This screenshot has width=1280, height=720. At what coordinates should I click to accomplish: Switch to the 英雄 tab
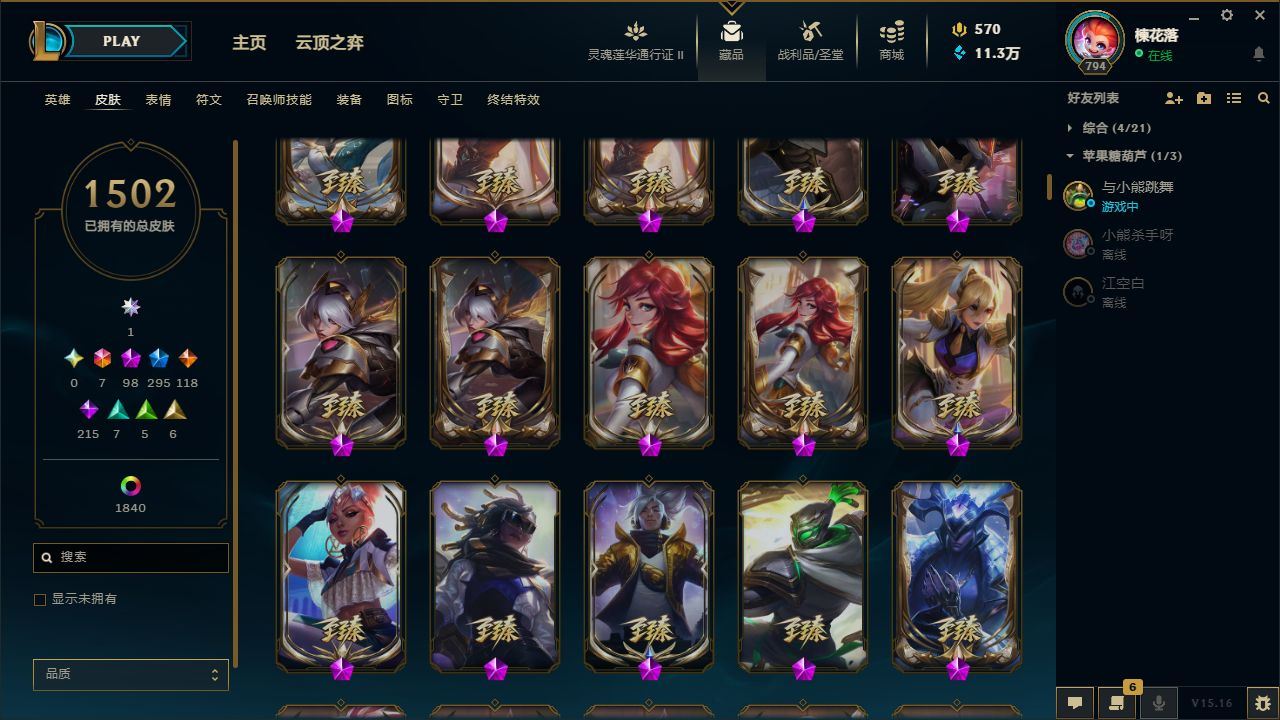pos(57,100)
